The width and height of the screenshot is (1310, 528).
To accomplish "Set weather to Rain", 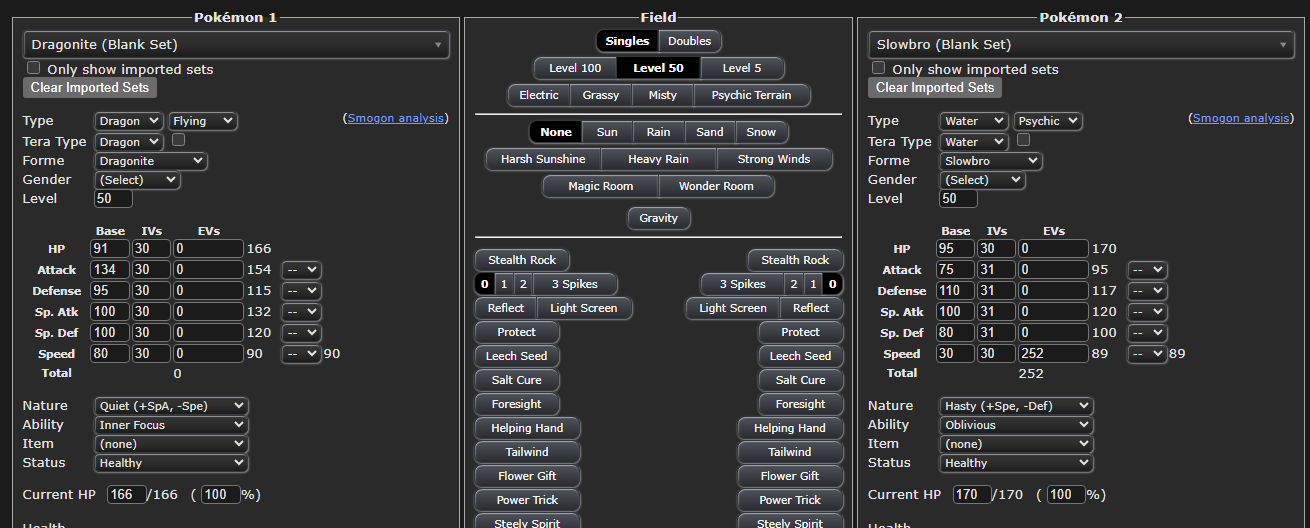I will coord(658,132).
